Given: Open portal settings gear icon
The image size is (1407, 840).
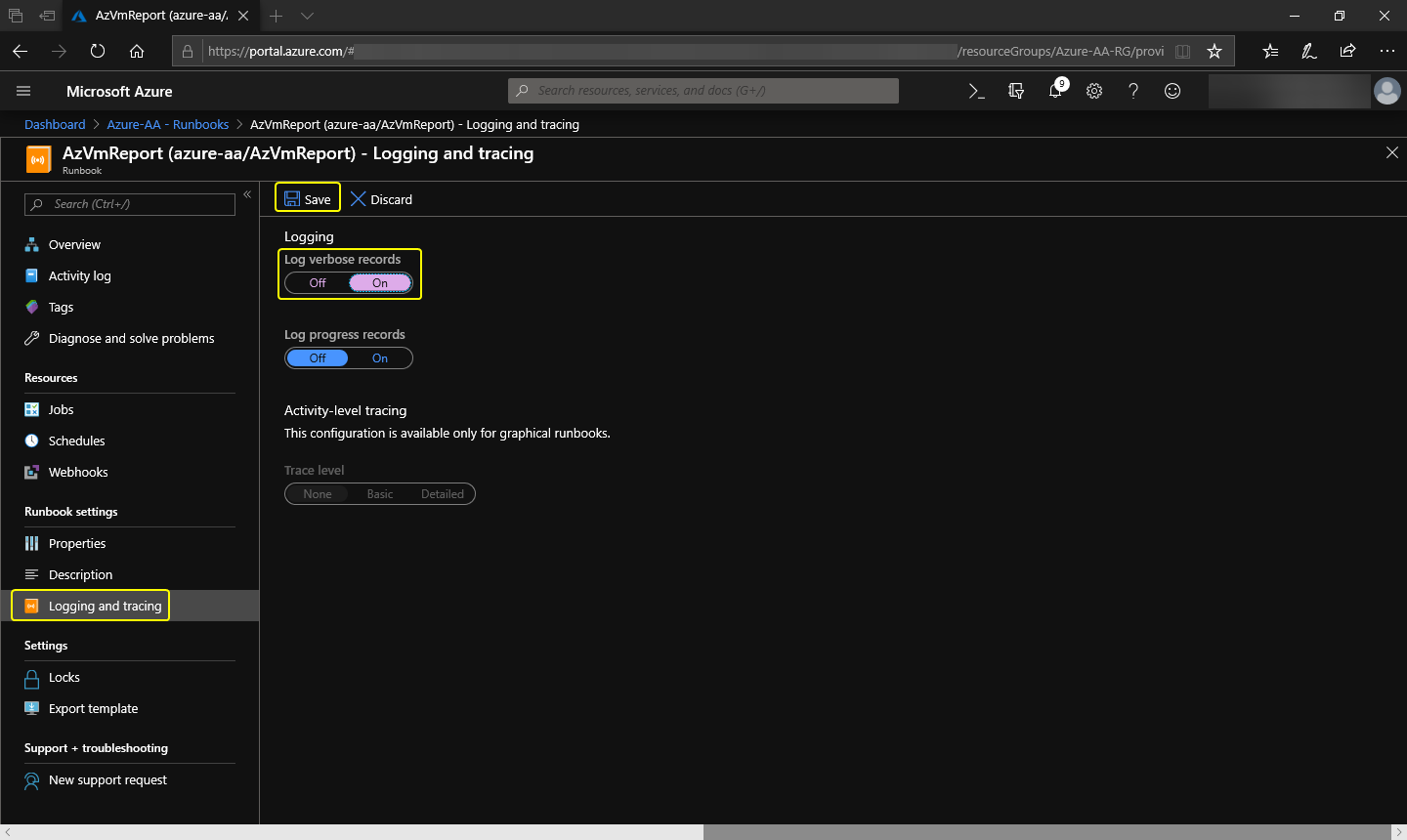Looking at the screenshot, I should pos(1094,91).
